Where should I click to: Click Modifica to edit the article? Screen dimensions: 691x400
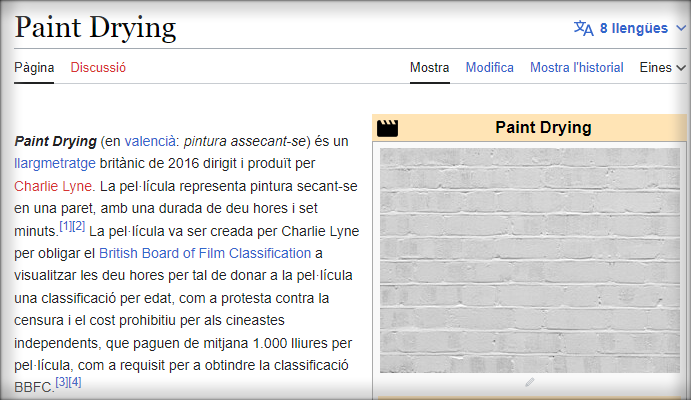(x=489, y=68)
